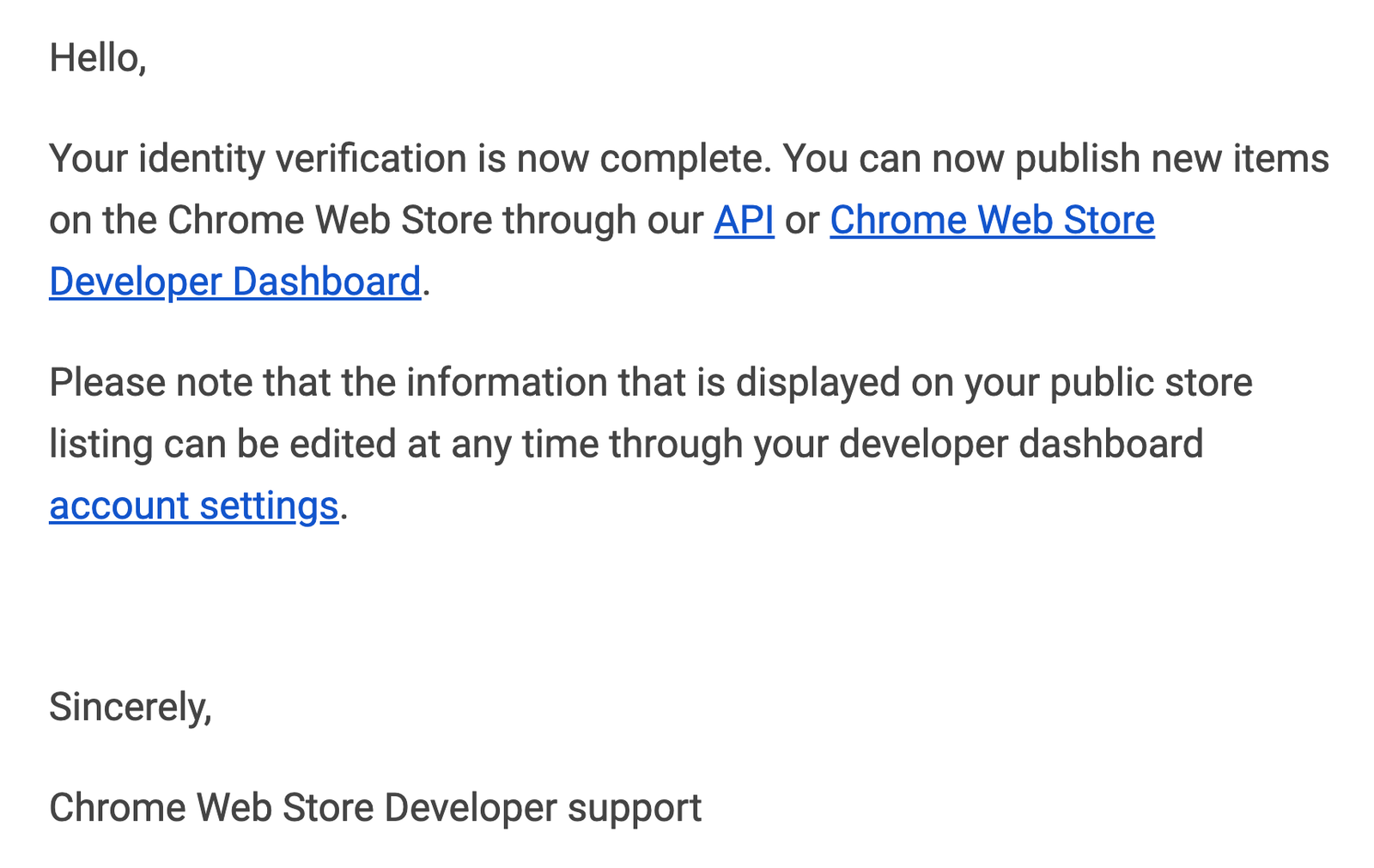This screenshot has width=1374, height=868.
Task: Click the Hello greeting text
Action: 97,58
